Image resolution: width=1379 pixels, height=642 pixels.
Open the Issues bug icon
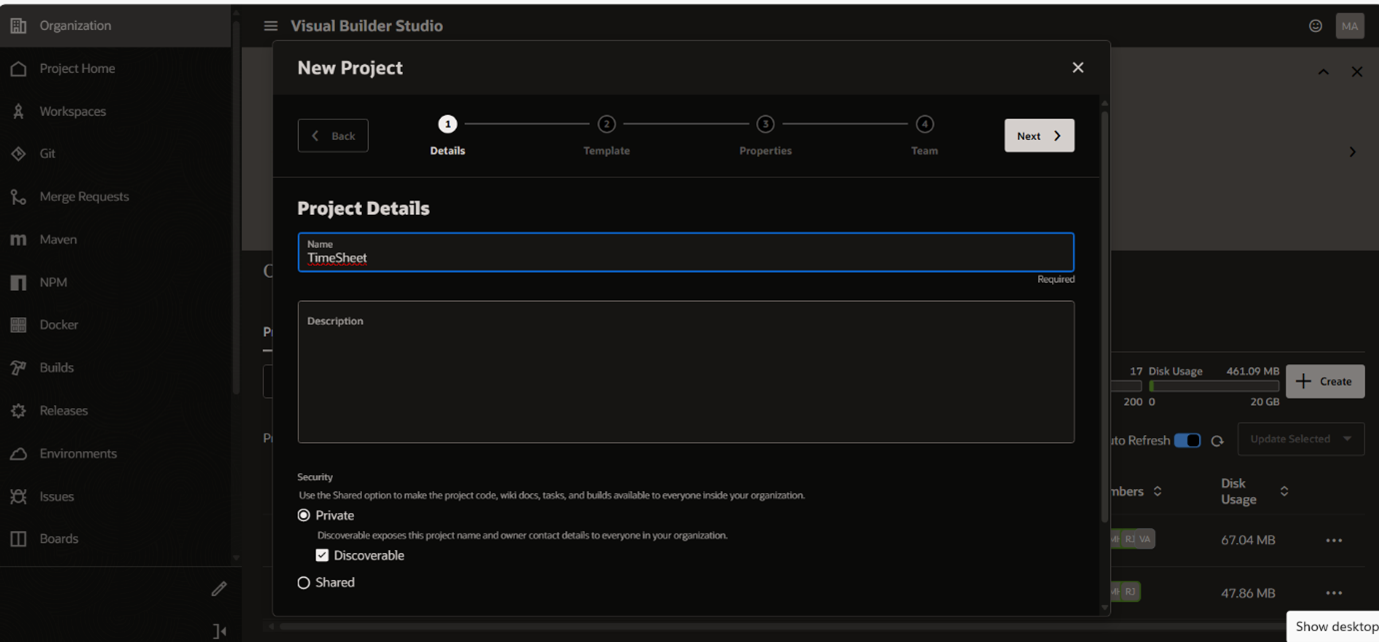click(18, 497)
